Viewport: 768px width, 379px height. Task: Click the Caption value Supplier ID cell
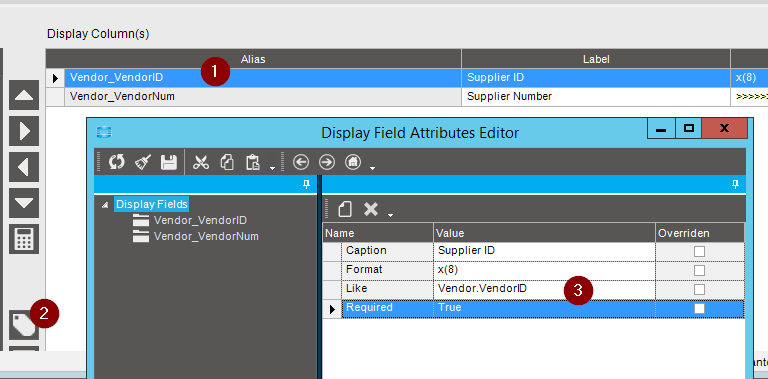pos(545,251)
